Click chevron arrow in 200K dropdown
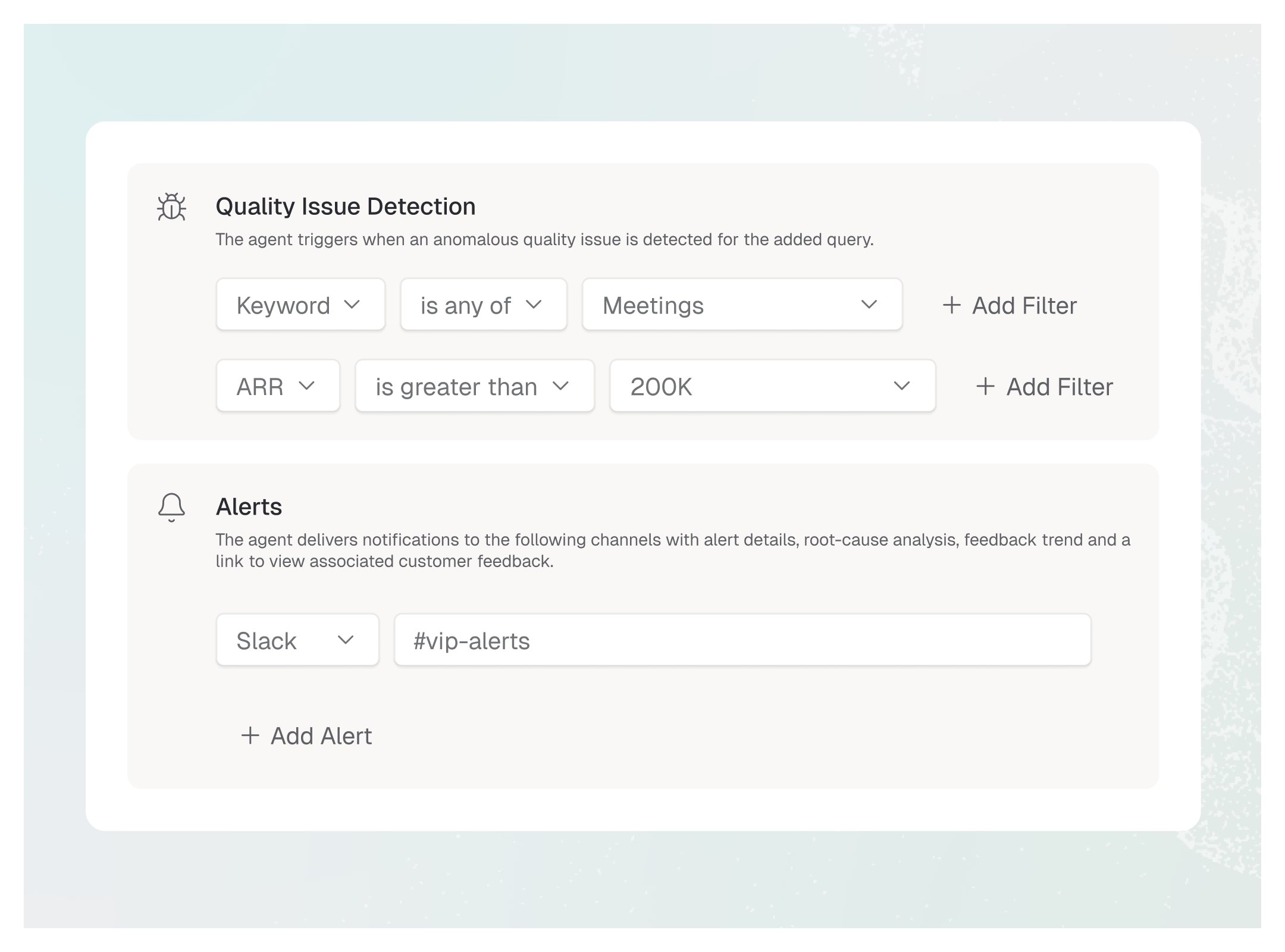Image resolution: width=1285 pixels, height=952 pixels. [902, 386]
